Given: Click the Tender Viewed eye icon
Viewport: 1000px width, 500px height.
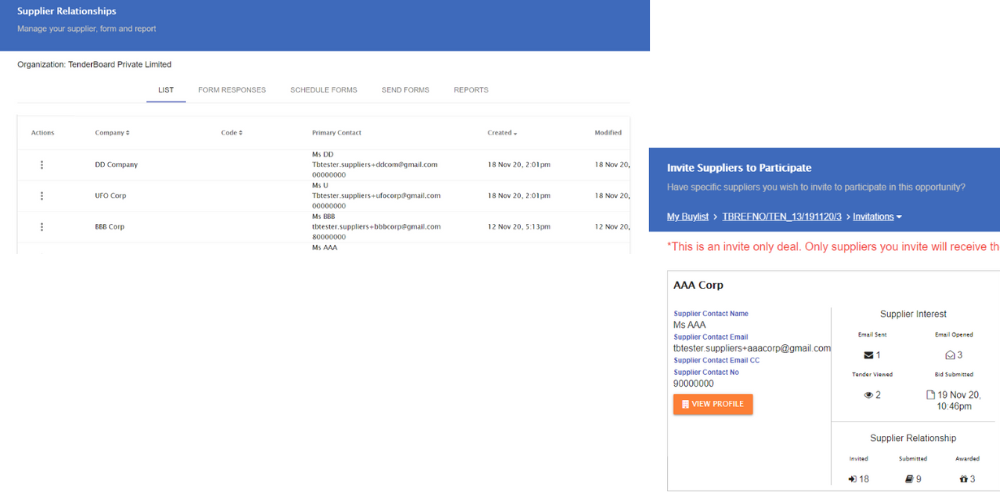Looking at the screenshot, I should coord(868,395).
